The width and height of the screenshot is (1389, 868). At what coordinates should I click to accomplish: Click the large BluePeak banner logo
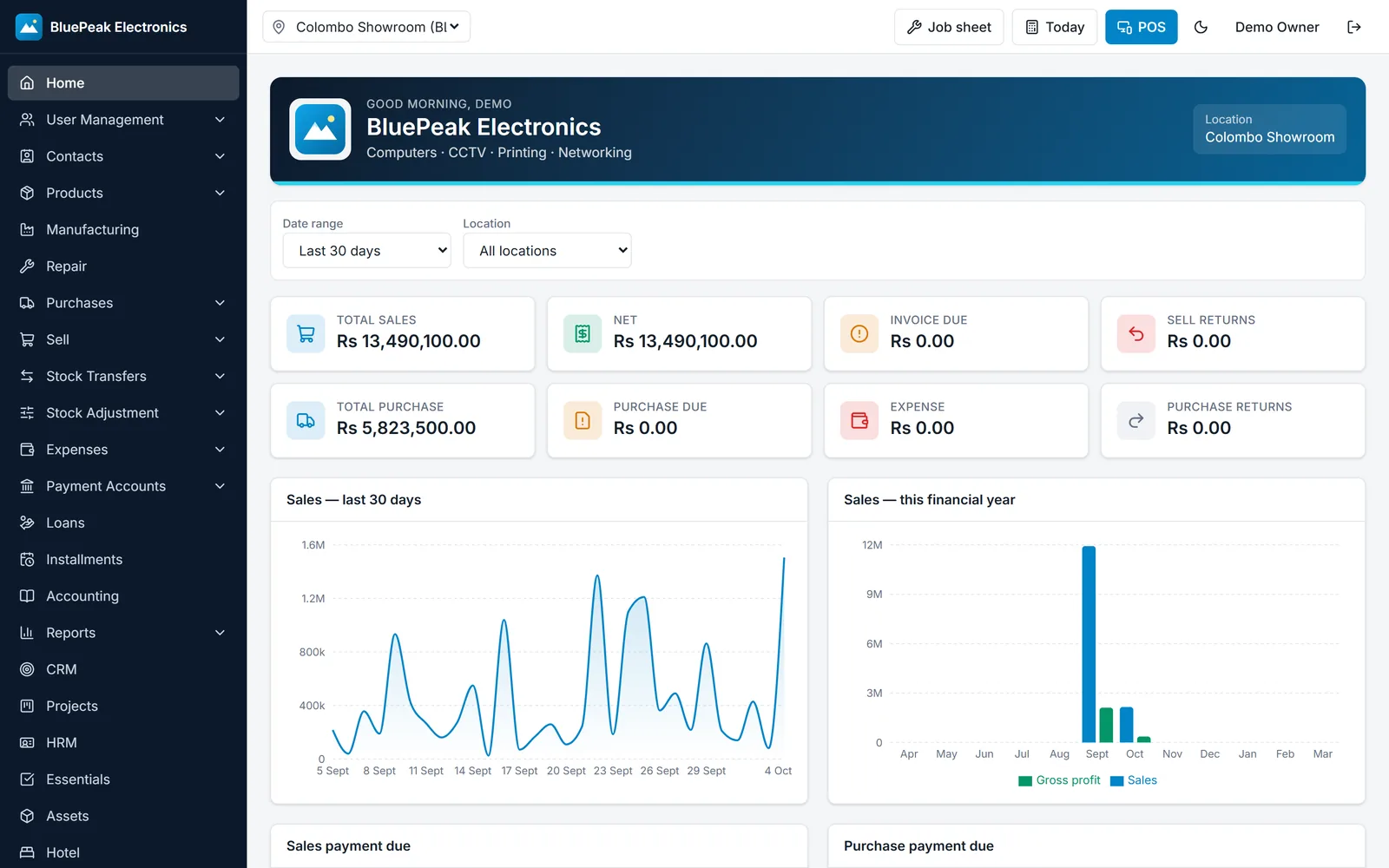(320, 129)
